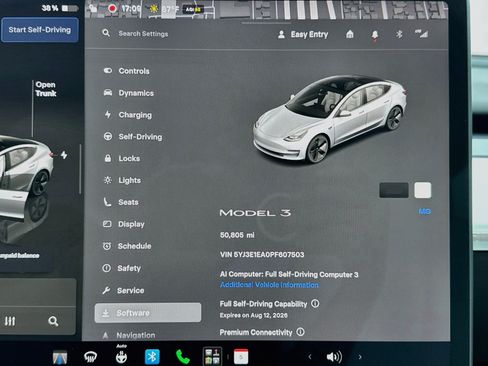
Task: Tap the Bluetooth icon in settings header
Action: (399, 34)
